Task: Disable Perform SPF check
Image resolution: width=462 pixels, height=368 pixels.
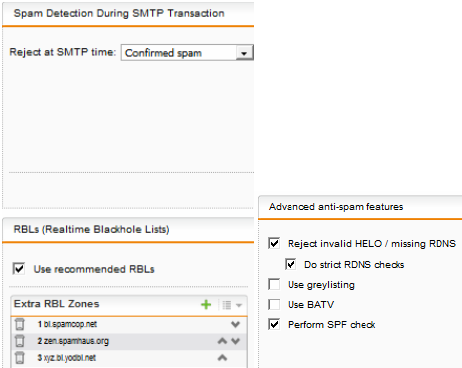Action: (274, 324)
